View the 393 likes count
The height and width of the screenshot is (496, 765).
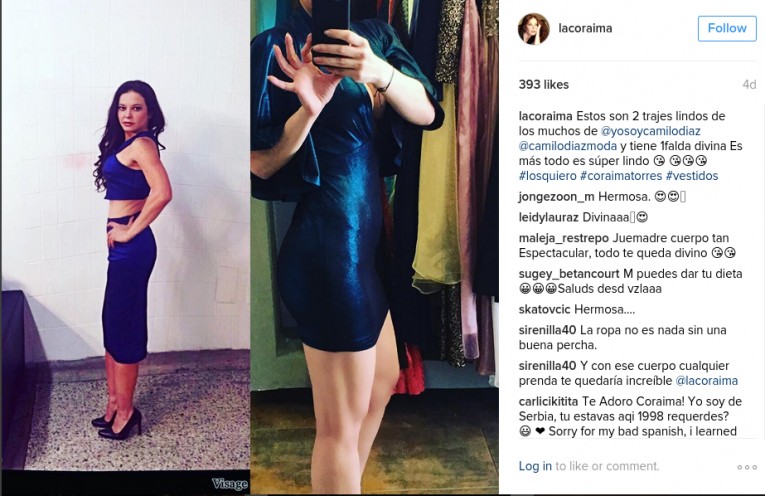tap(544, 85)
